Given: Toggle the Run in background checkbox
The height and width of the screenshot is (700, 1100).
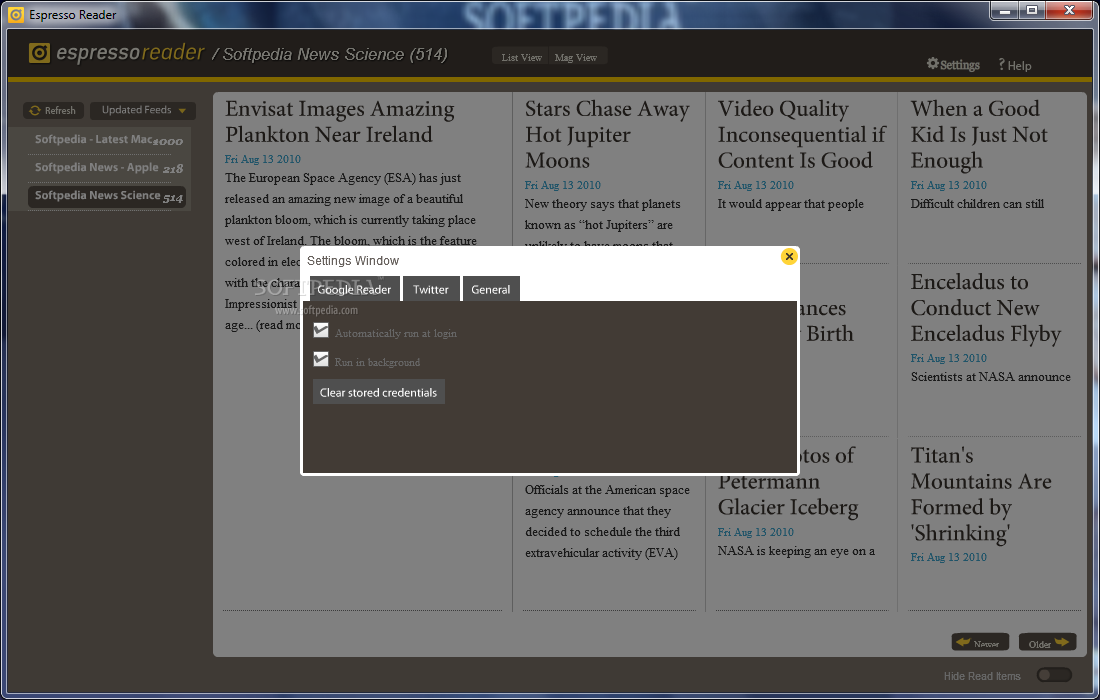Looking at the screenshot, I should [321, 360].
